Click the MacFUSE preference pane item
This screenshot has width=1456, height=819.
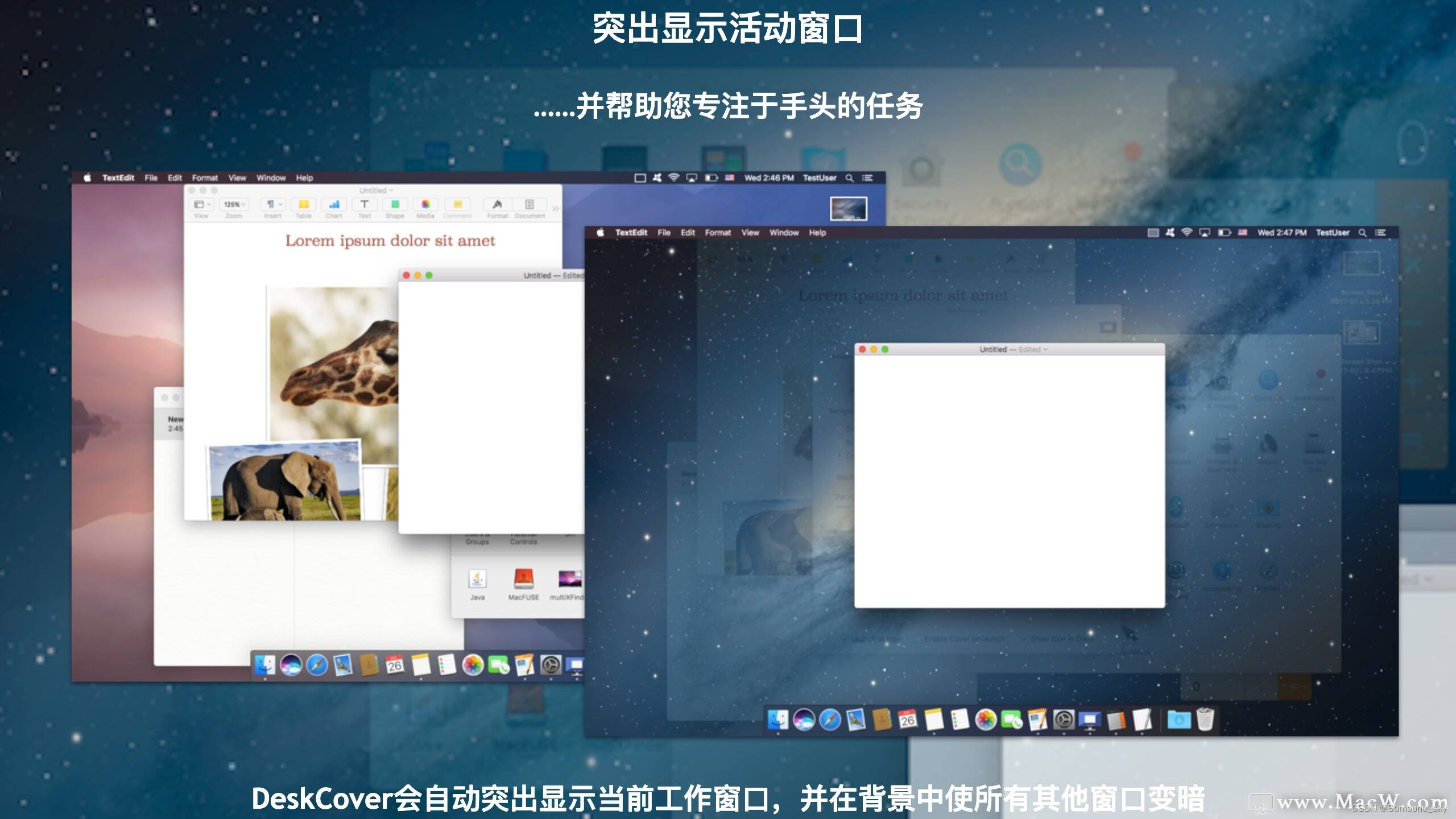click(523, 581)
